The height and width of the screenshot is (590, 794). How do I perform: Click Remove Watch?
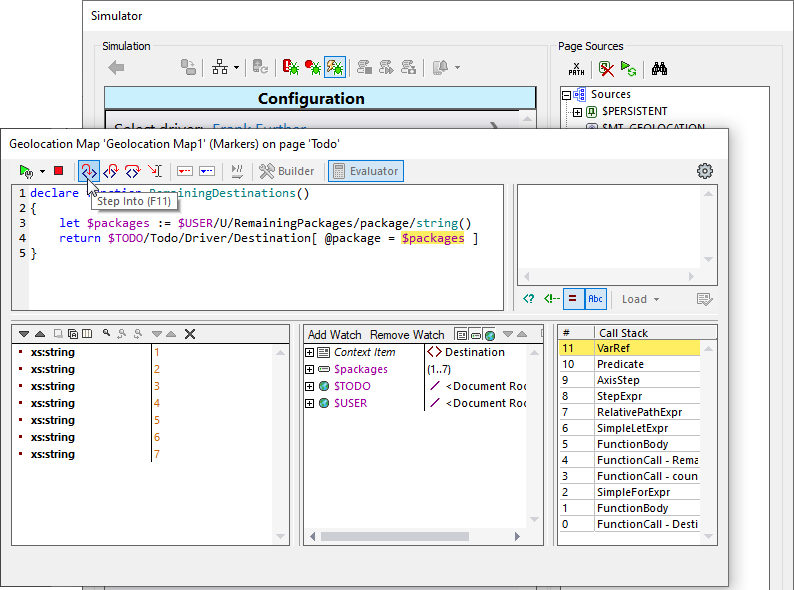click(x=407, y=334)
